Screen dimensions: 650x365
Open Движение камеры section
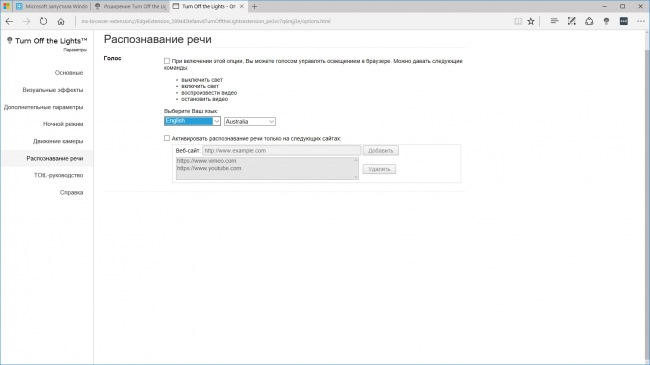[58, 141]
